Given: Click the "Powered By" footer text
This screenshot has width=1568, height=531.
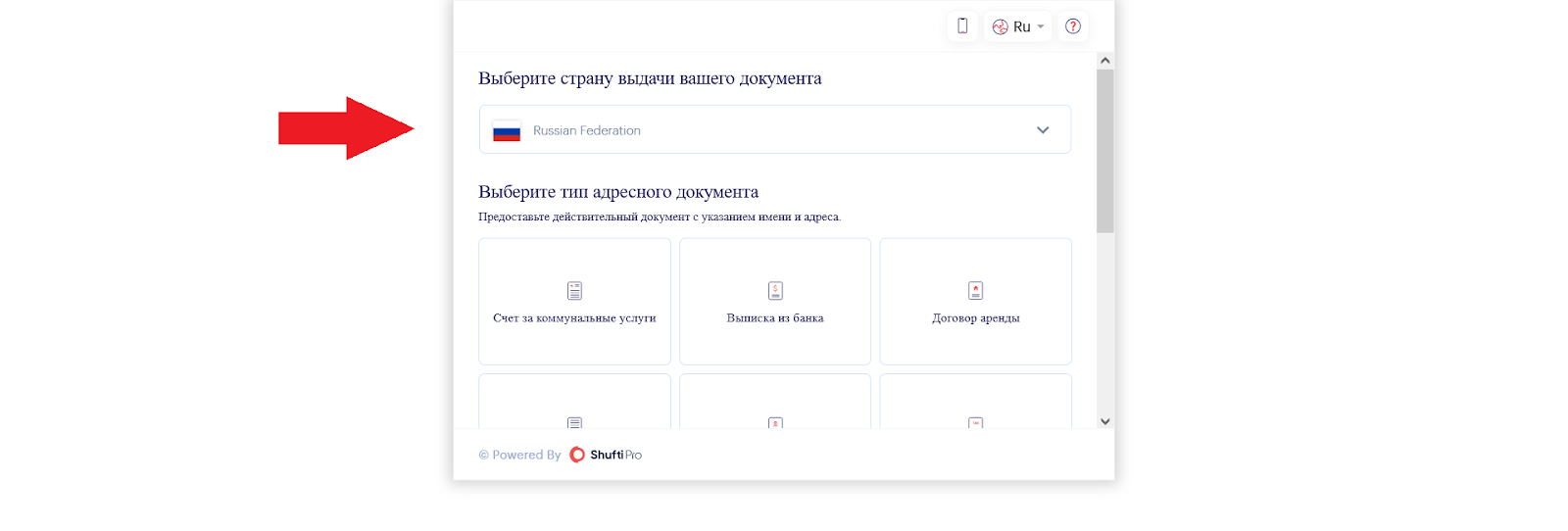Looking at the screenshot, I should point(519,455).
